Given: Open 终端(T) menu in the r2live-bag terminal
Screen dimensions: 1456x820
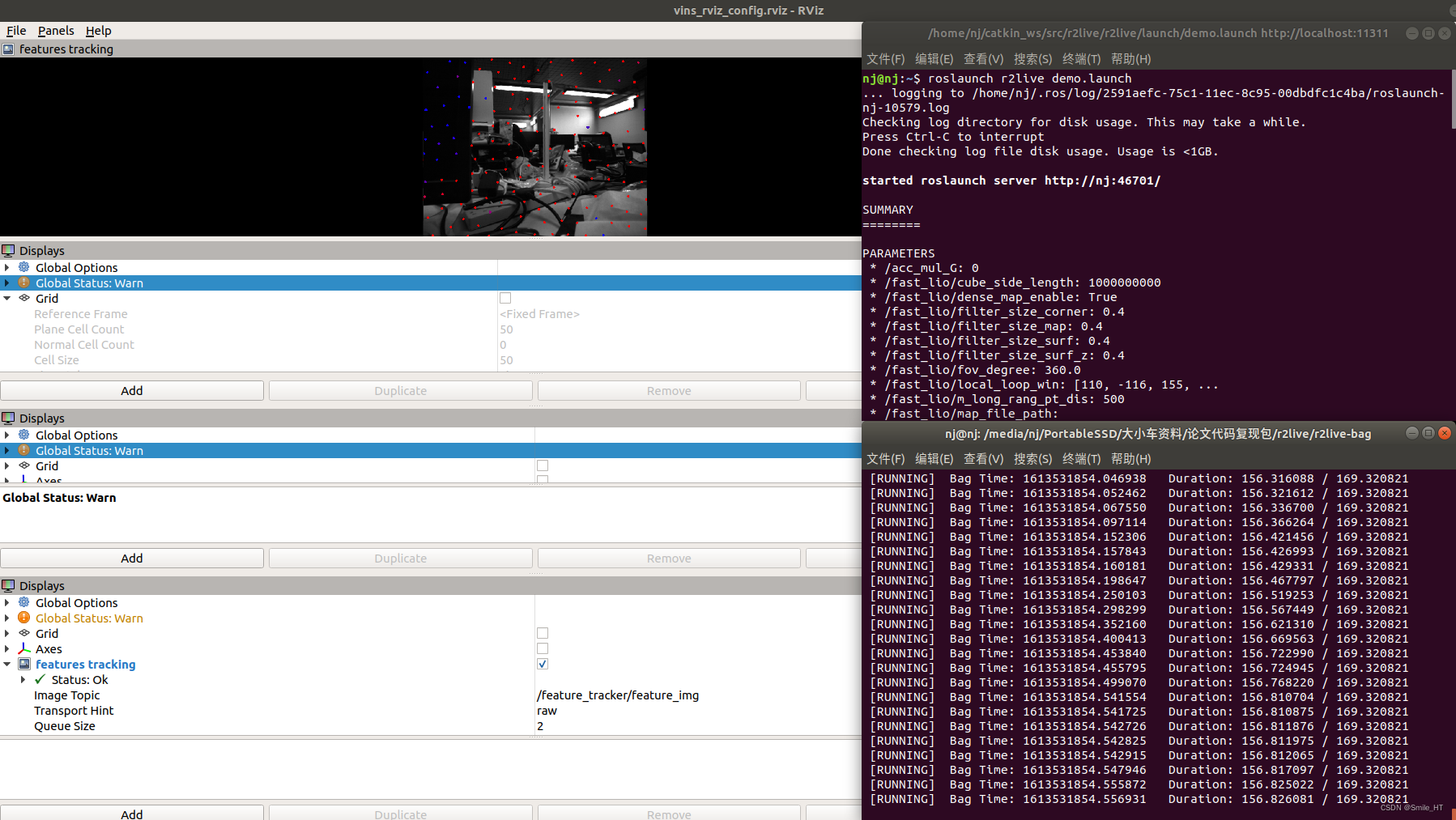Looking at the screenshot, I should tap(1081, 459).
